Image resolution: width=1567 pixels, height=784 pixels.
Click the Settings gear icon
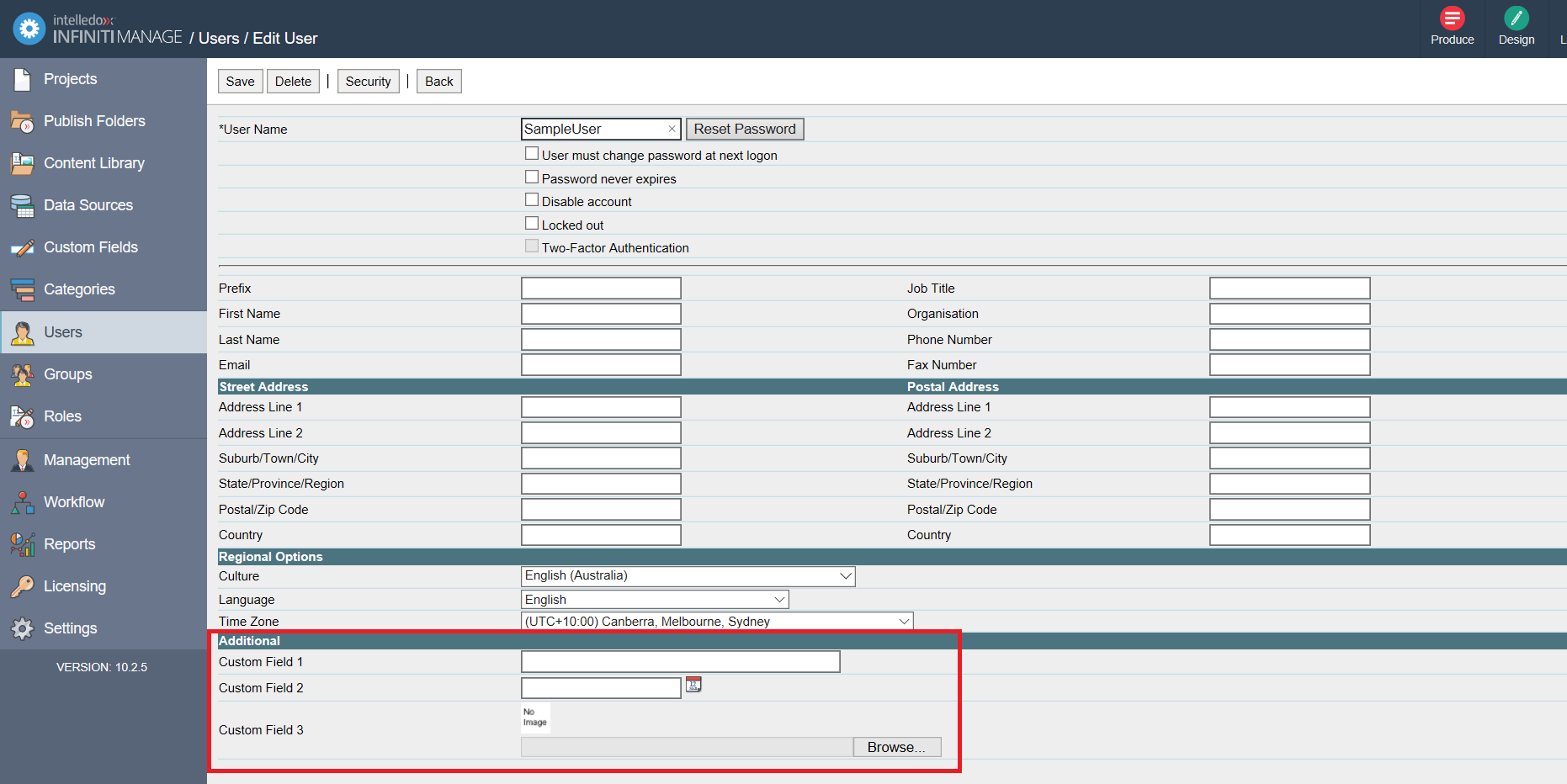point(23,628)
